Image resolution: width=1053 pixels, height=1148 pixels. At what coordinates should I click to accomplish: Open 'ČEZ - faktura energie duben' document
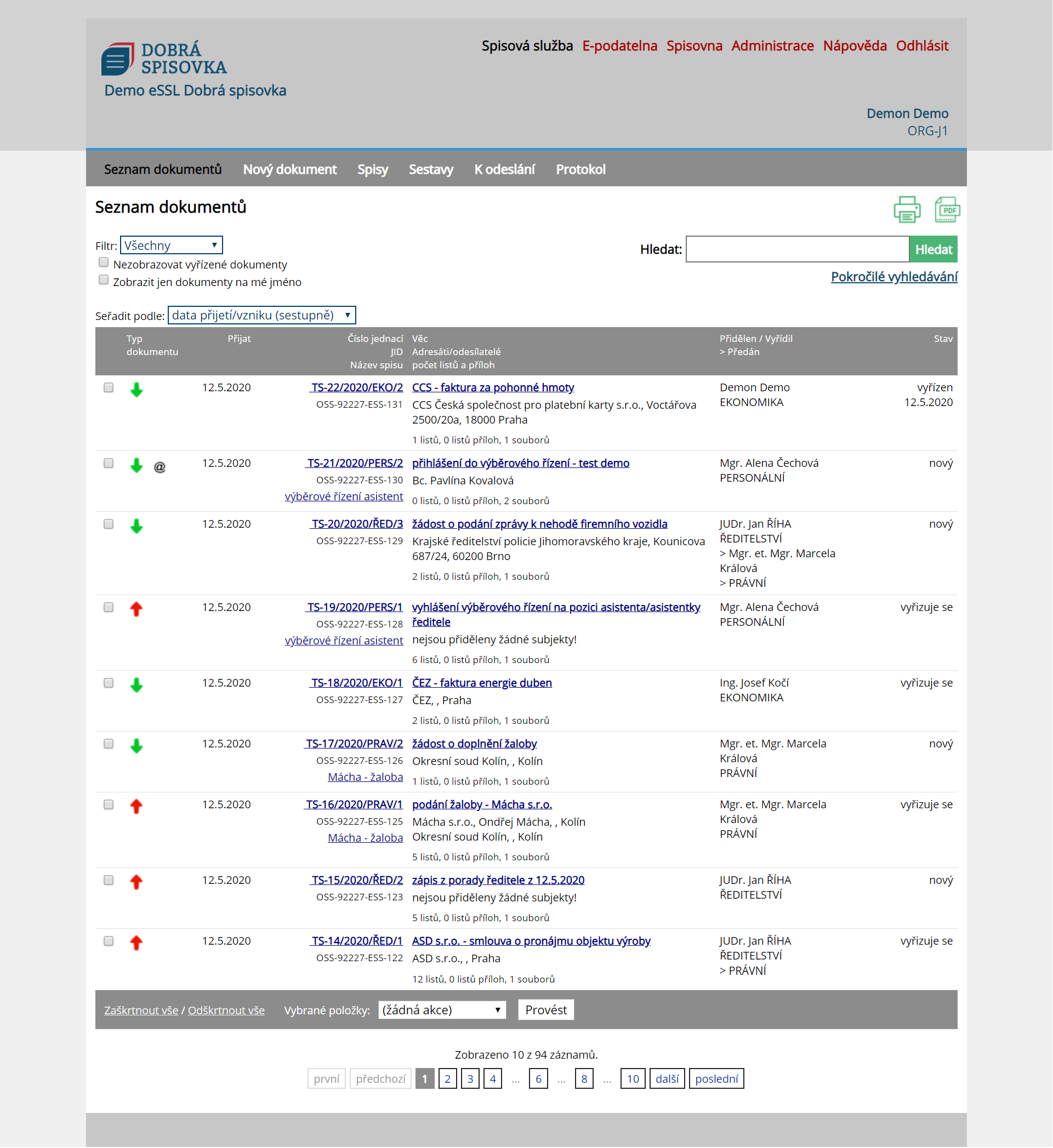pyautogui.click(x=482, y=683)
